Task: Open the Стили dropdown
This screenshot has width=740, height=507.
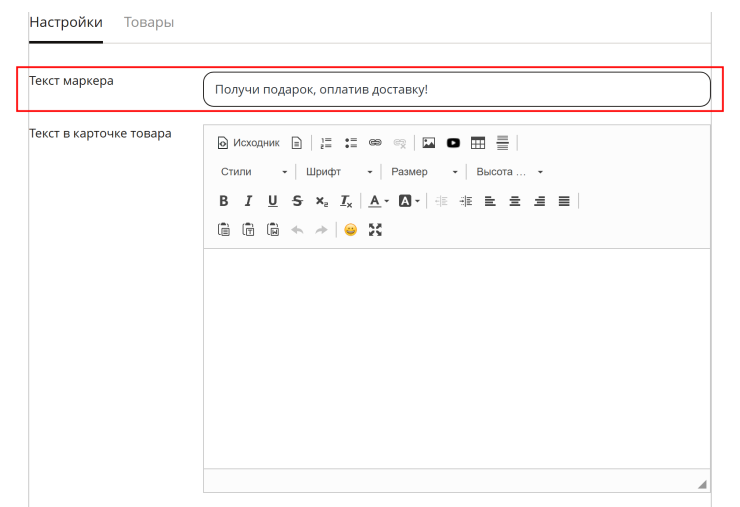Action: pos(254,172)
